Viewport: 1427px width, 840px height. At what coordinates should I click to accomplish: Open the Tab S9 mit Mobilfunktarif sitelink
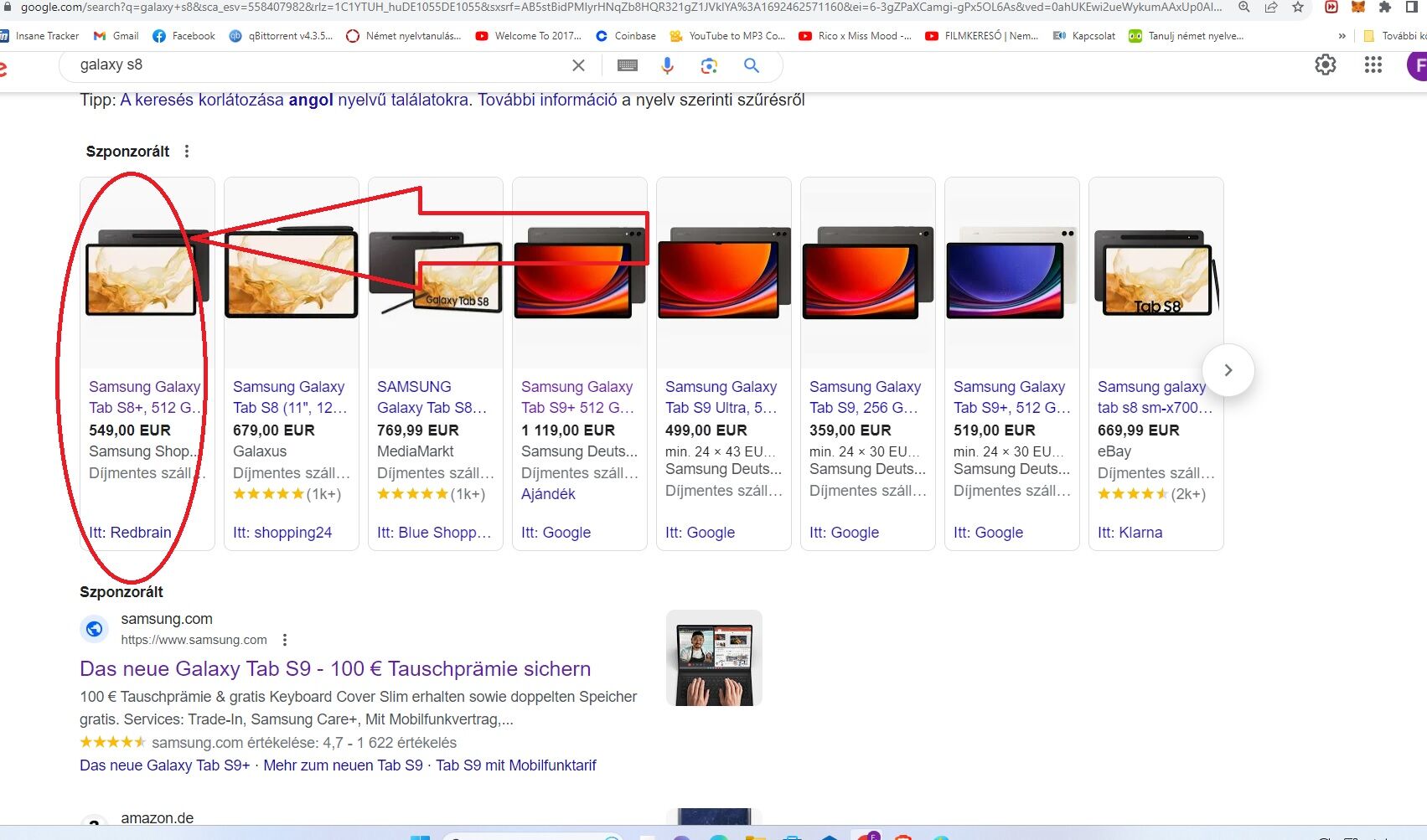(x=516, y=765)
